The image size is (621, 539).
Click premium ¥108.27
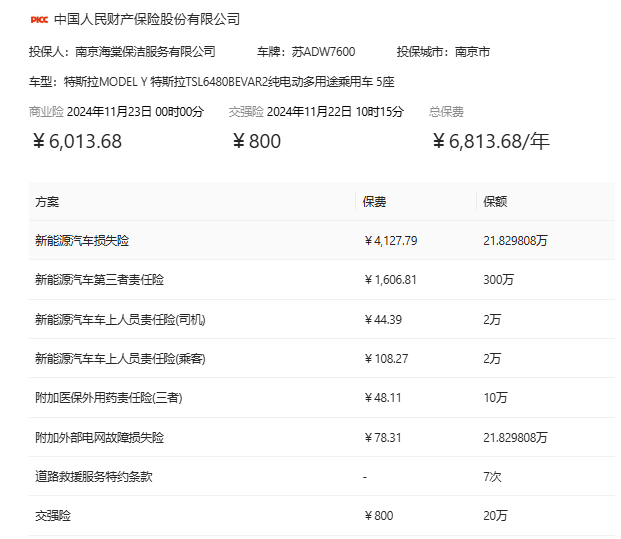coord(386,358)
